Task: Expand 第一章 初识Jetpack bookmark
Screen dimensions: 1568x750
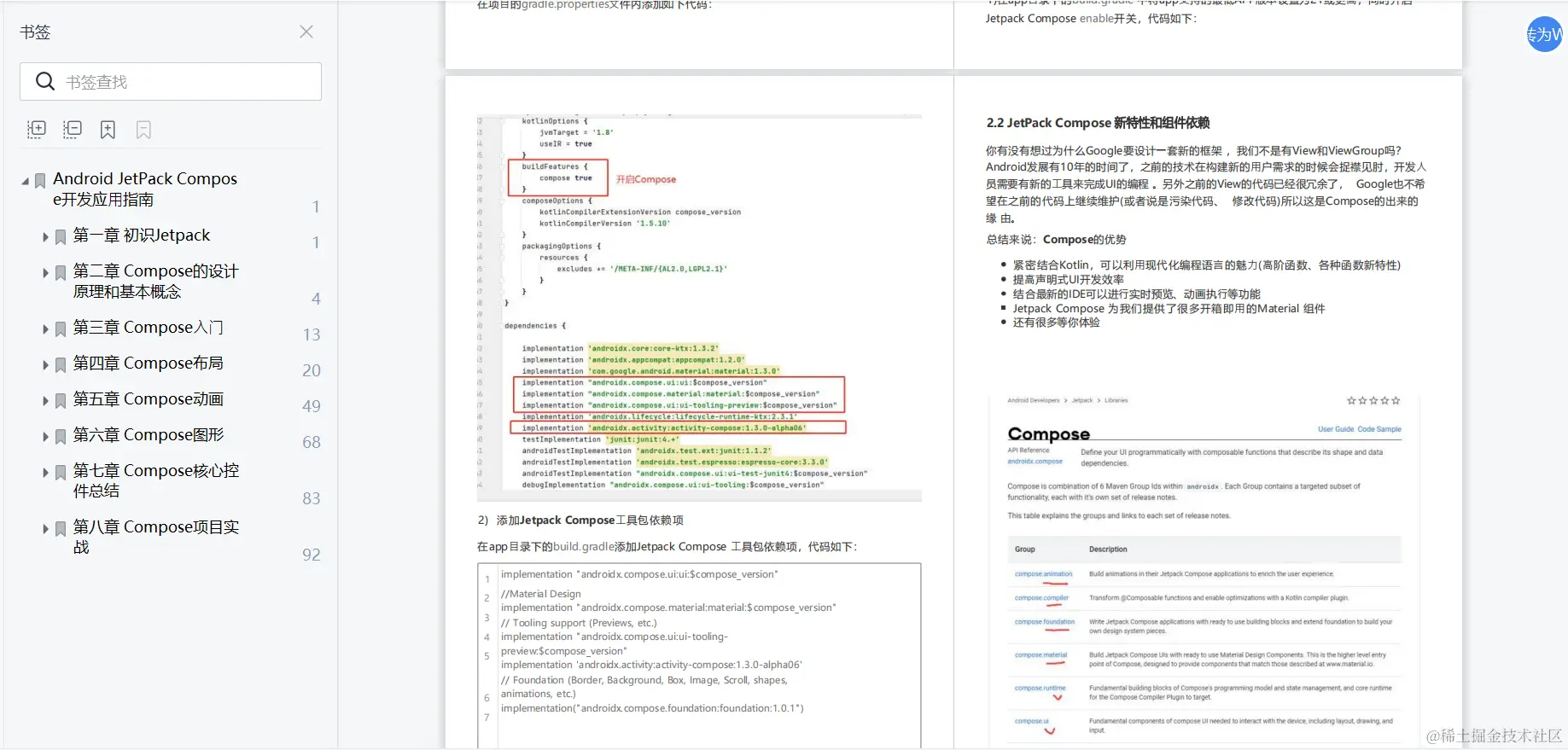Action: tap(45, 236)
